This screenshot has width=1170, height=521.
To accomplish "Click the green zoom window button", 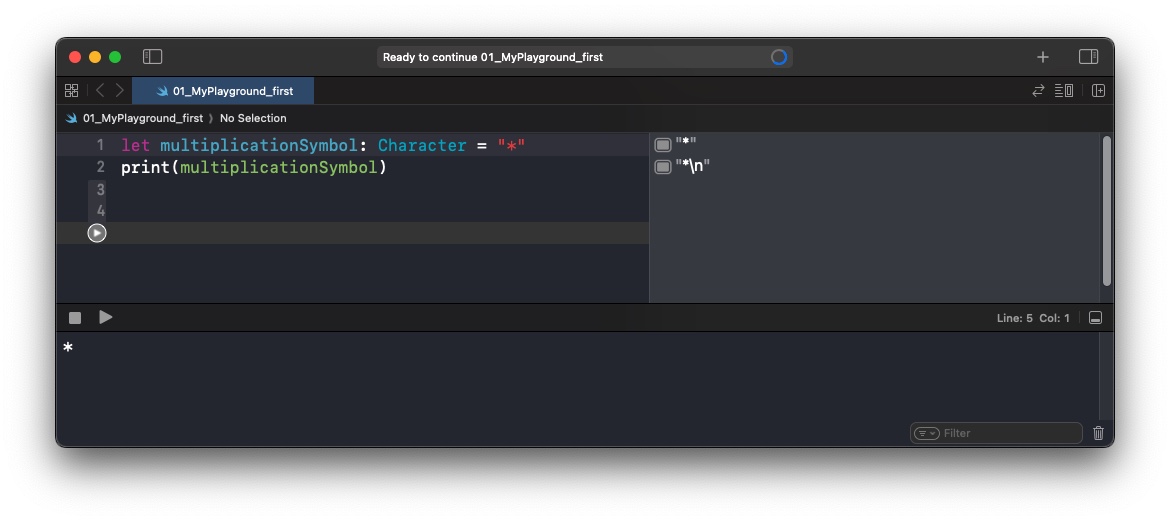I will pyautogui.click(x=115, y=57).
